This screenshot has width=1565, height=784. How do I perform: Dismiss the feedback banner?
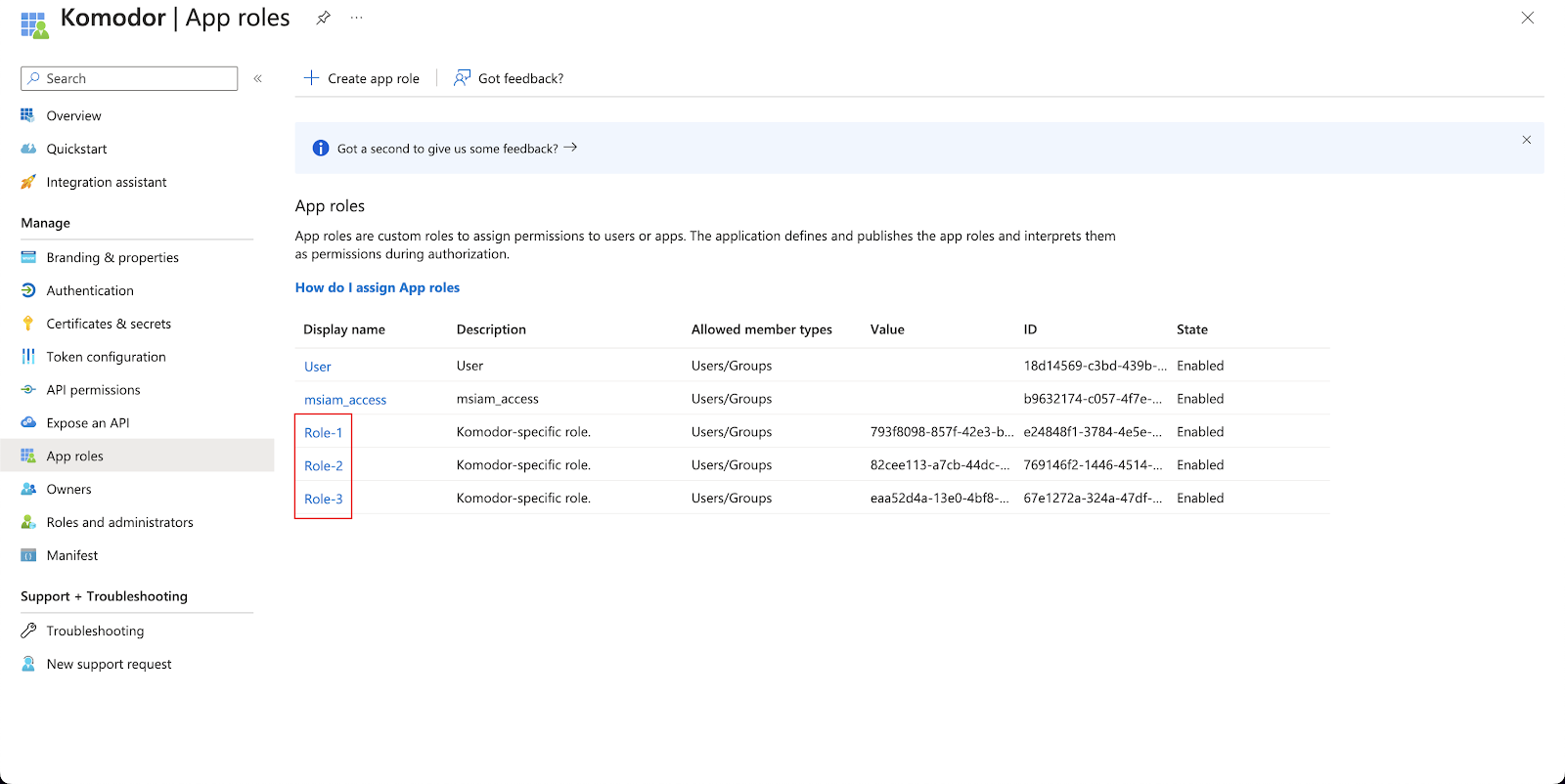pyautogui.click(x=1527, y=140)
